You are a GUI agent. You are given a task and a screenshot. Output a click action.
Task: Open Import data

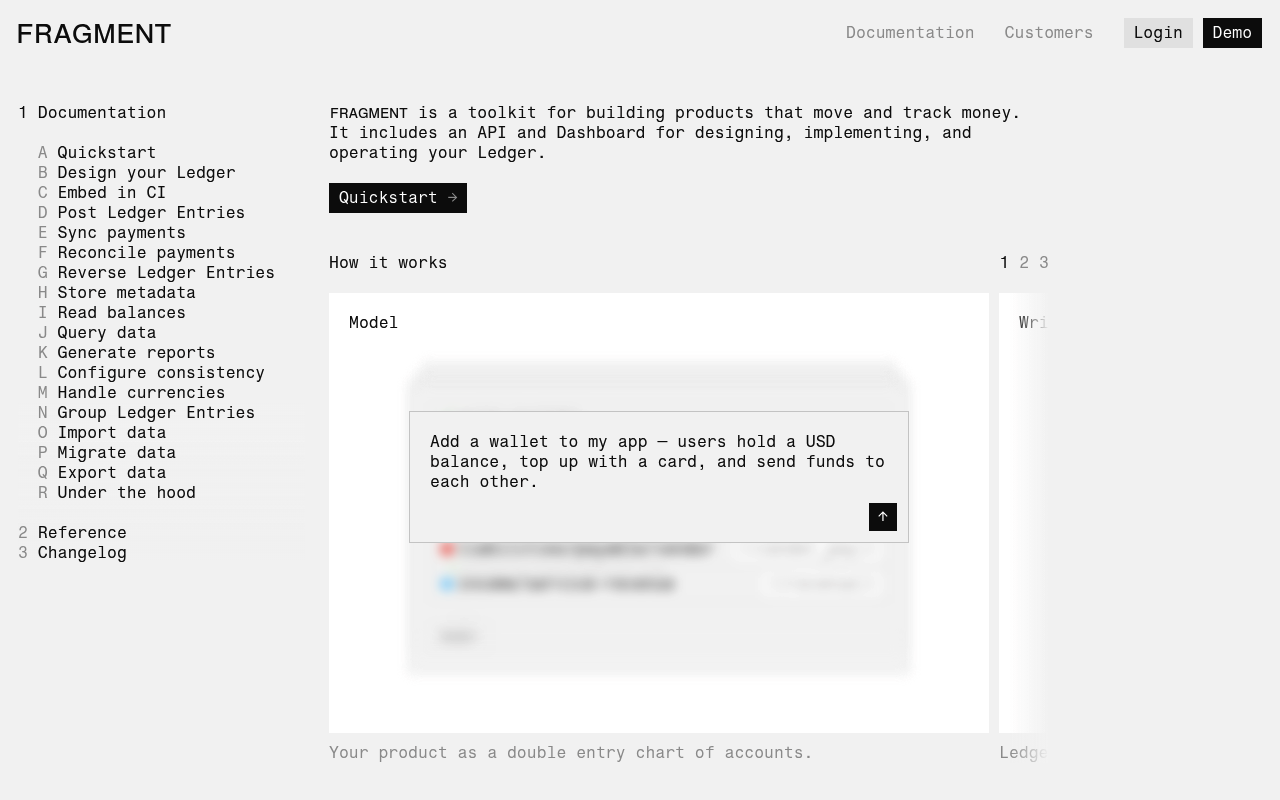click(x=112, y=433)
